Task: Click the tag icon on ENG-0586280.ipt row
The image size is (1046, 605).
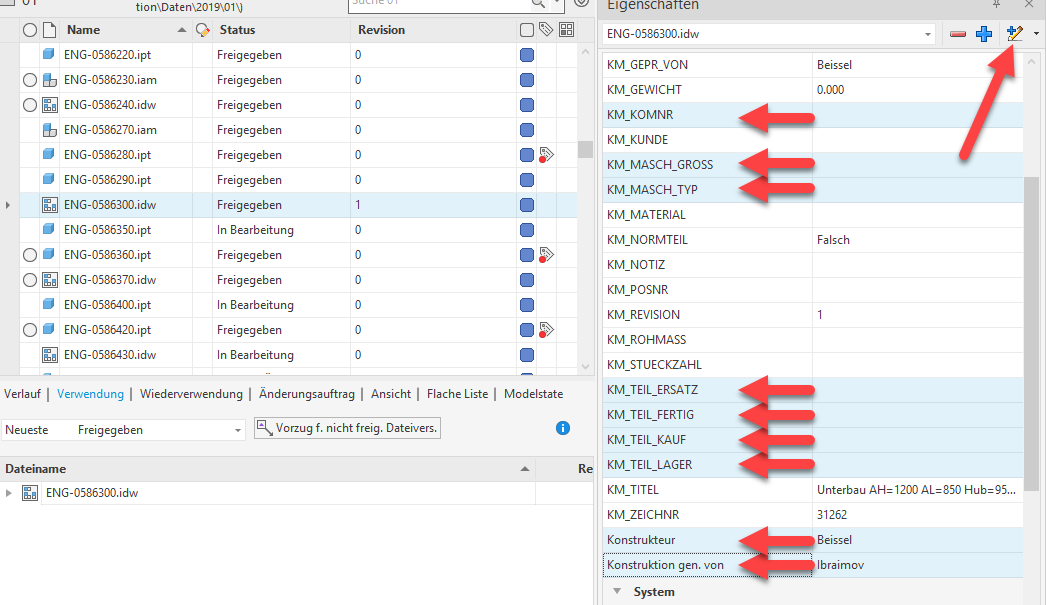Action: pos(546,154)
